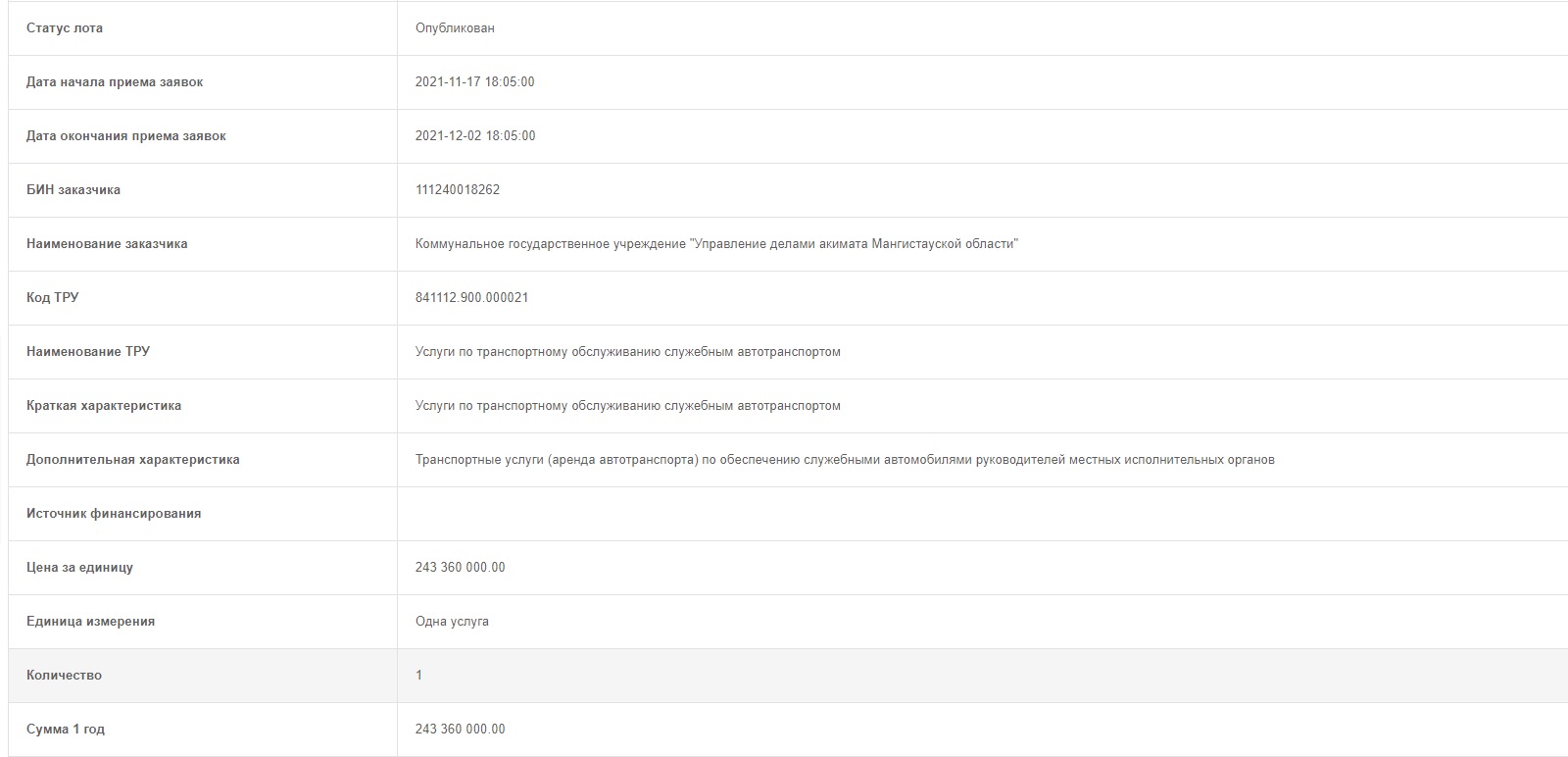Screen dimensions: 1568x757
Task: Select the ТРУ code 841112.900.000021
Action: click(472, 298)
